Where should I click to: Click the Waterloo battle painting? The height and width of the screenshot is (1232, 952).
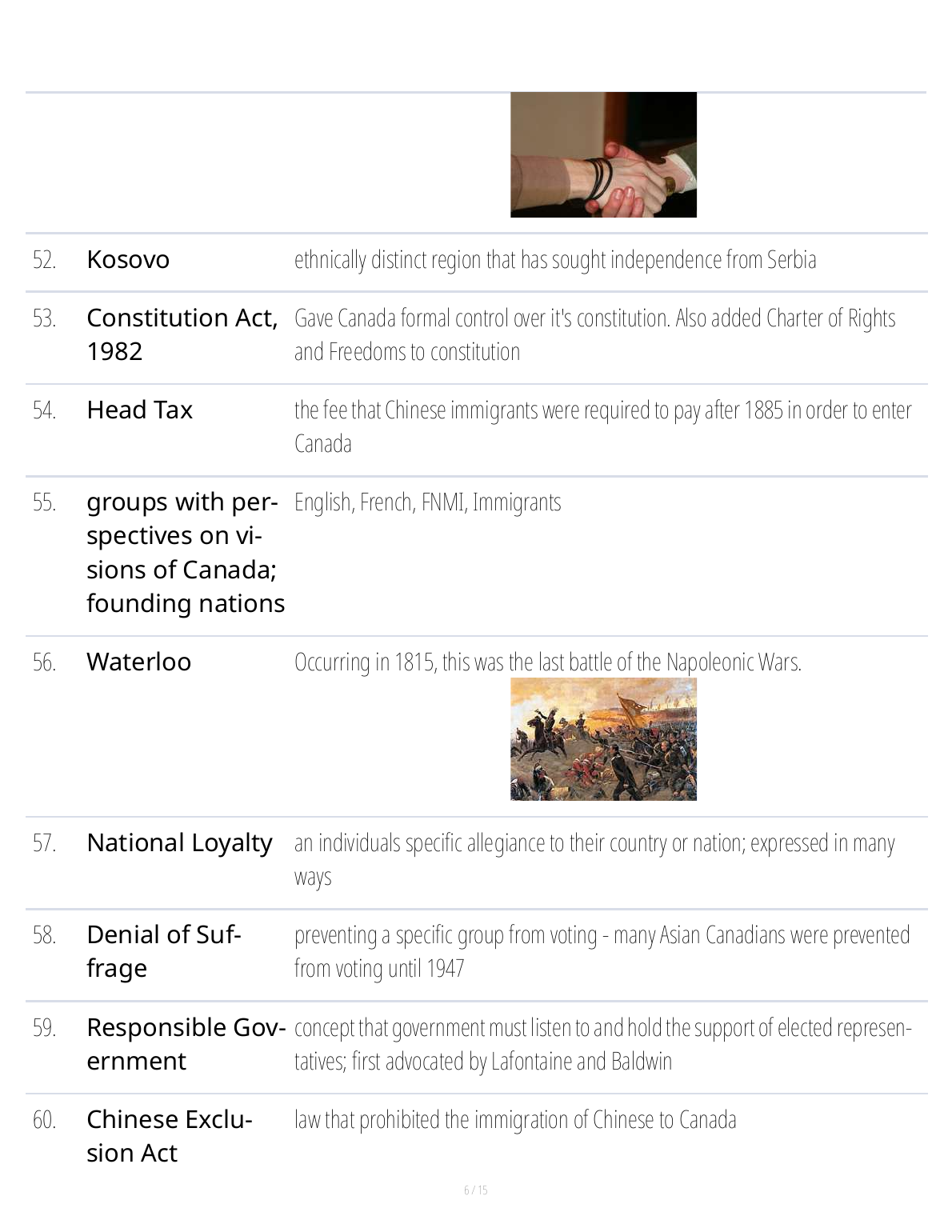coord(603,738)
